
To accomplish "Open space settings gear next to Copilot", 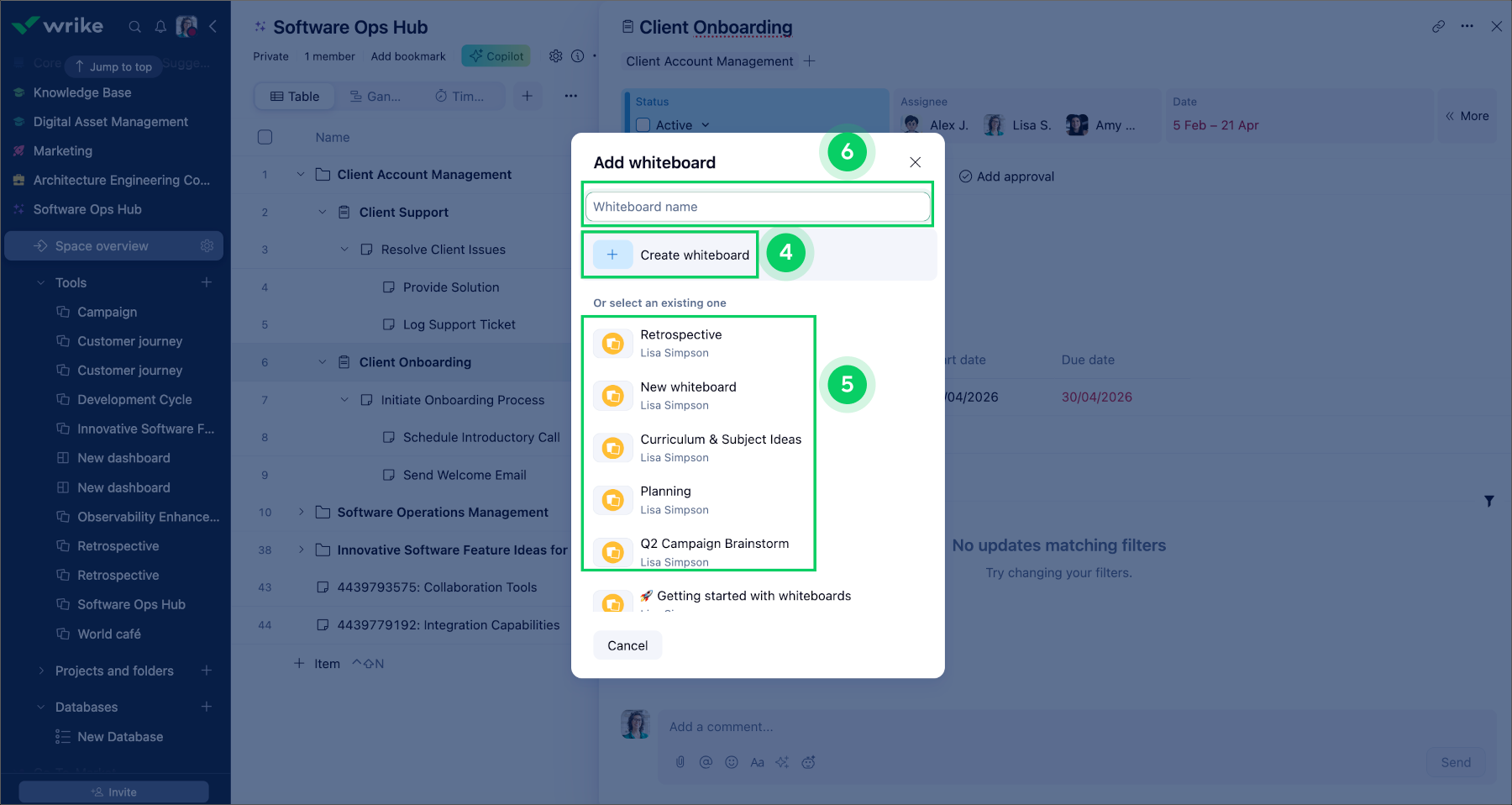I will point(556,56).
